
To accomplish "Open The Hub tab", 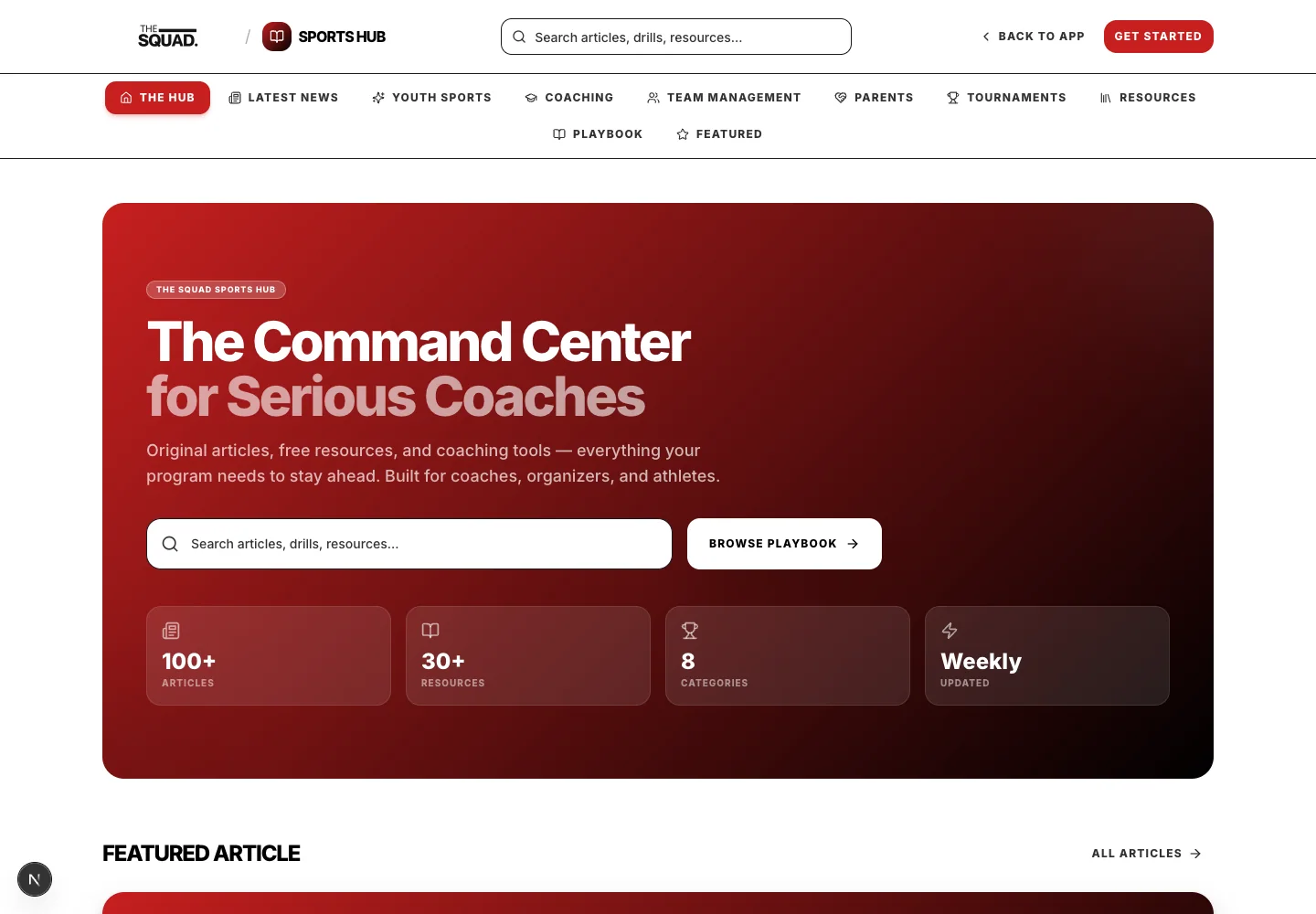I will click(x=157, y=98).
